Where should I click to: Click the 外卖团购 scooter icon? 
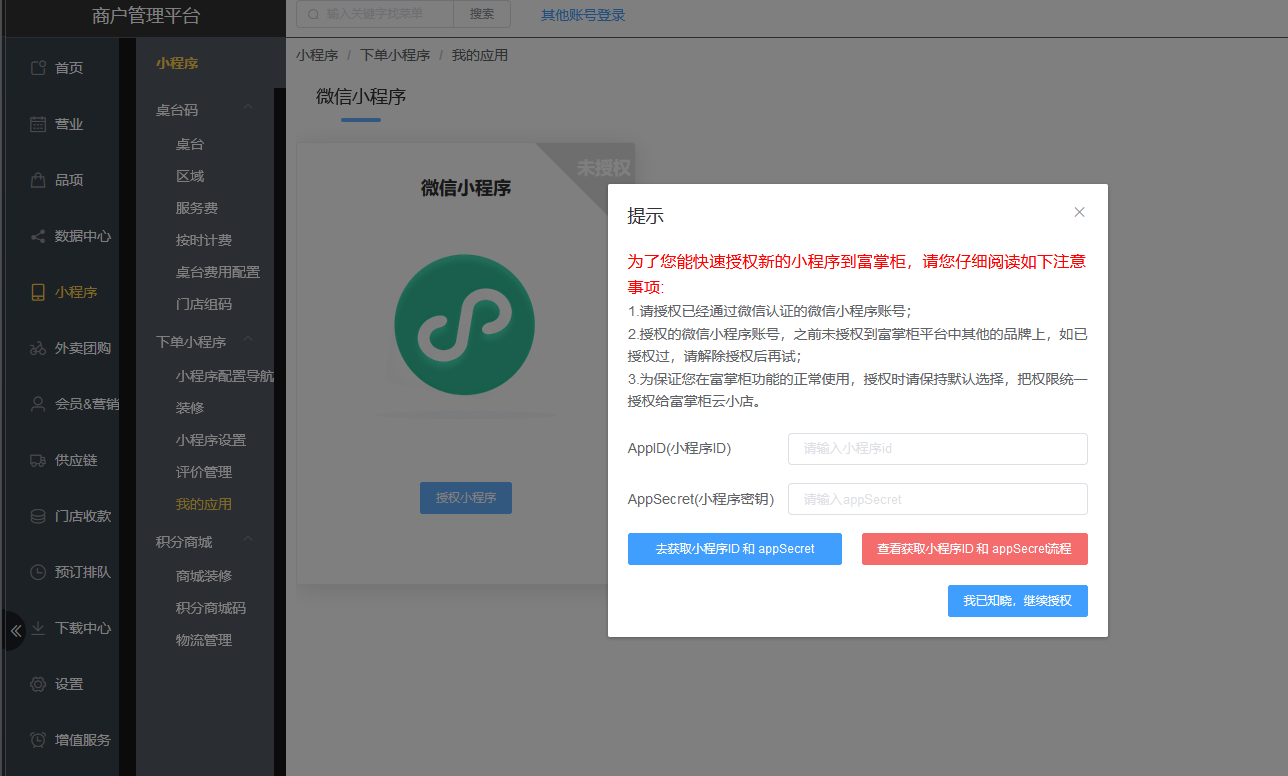coord(38,348)
